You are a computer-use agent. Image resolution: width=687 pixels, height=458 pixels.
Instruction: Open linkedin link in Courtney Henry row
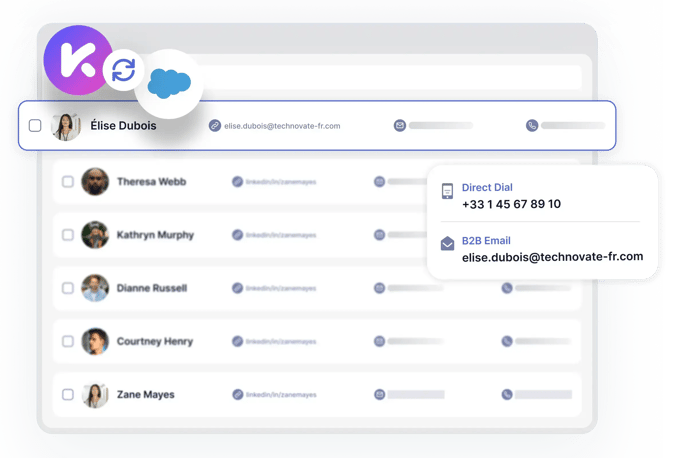pyautogui.click(x=281, y=342)
